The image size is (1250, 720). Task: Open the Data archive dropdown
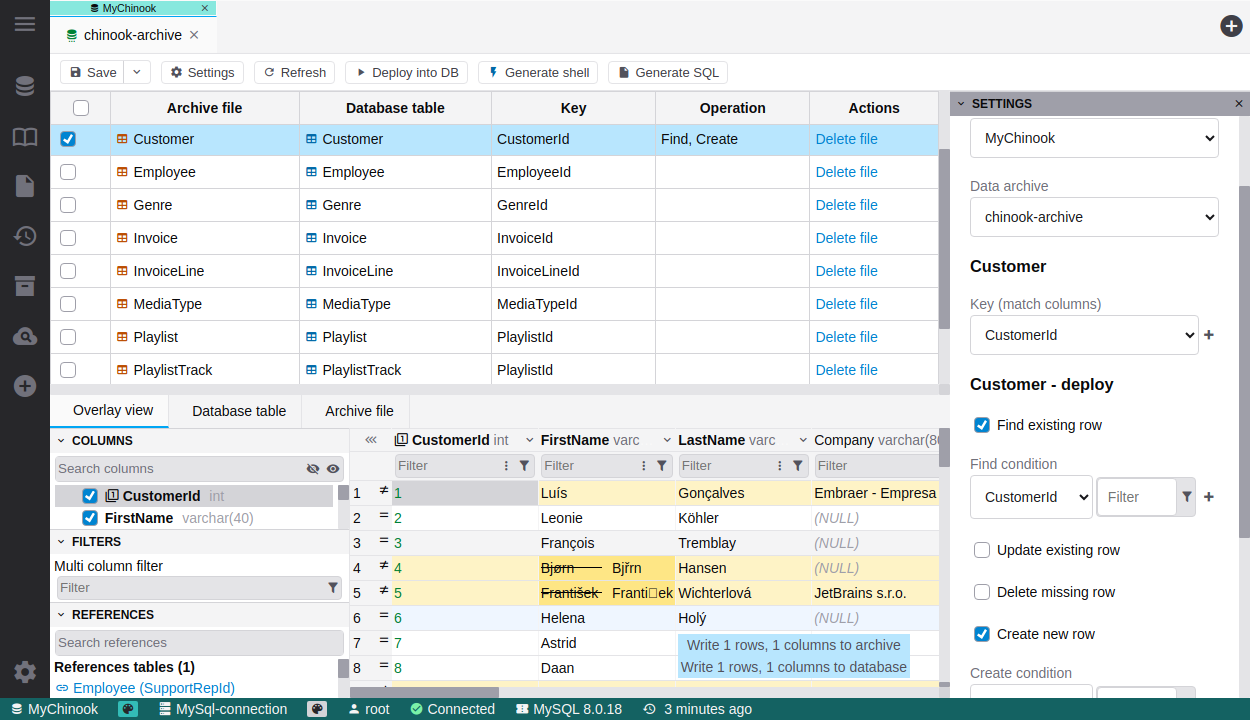click(x=1094, y=217)
